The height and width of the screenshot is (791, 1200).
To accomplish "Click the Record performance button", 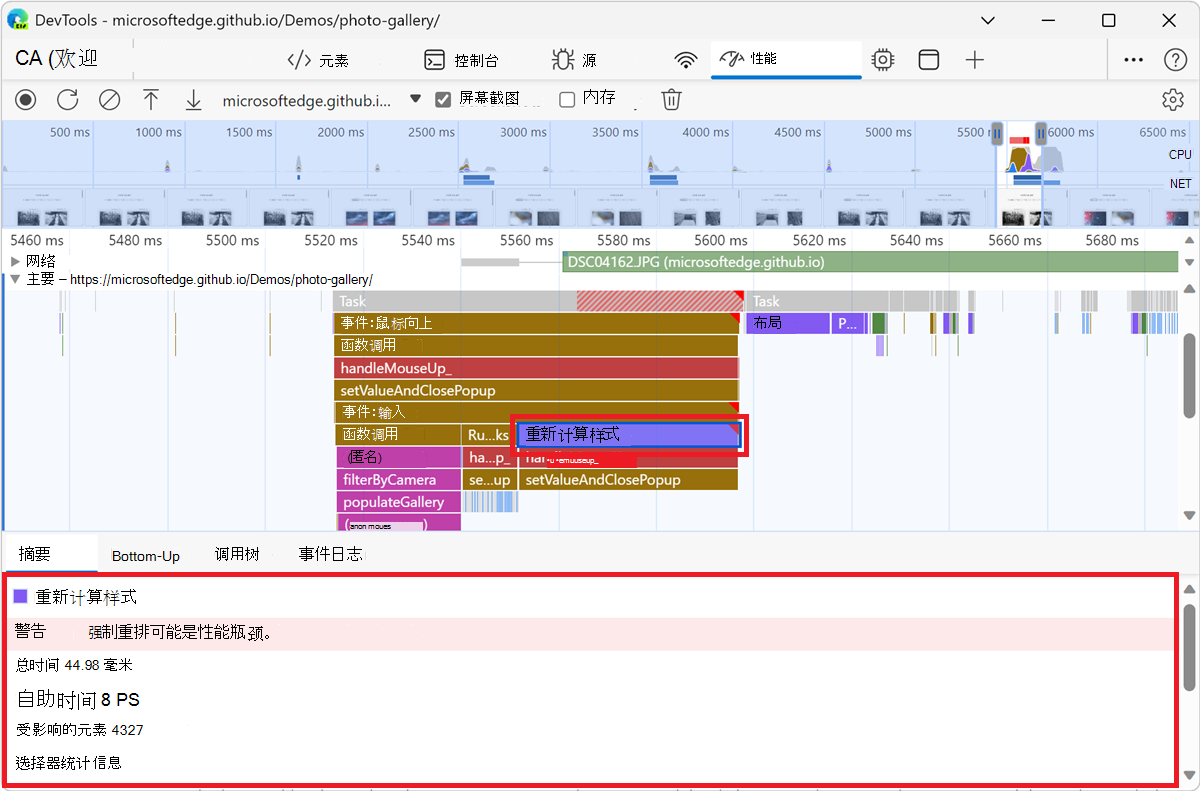I will (x=25, y=99).
